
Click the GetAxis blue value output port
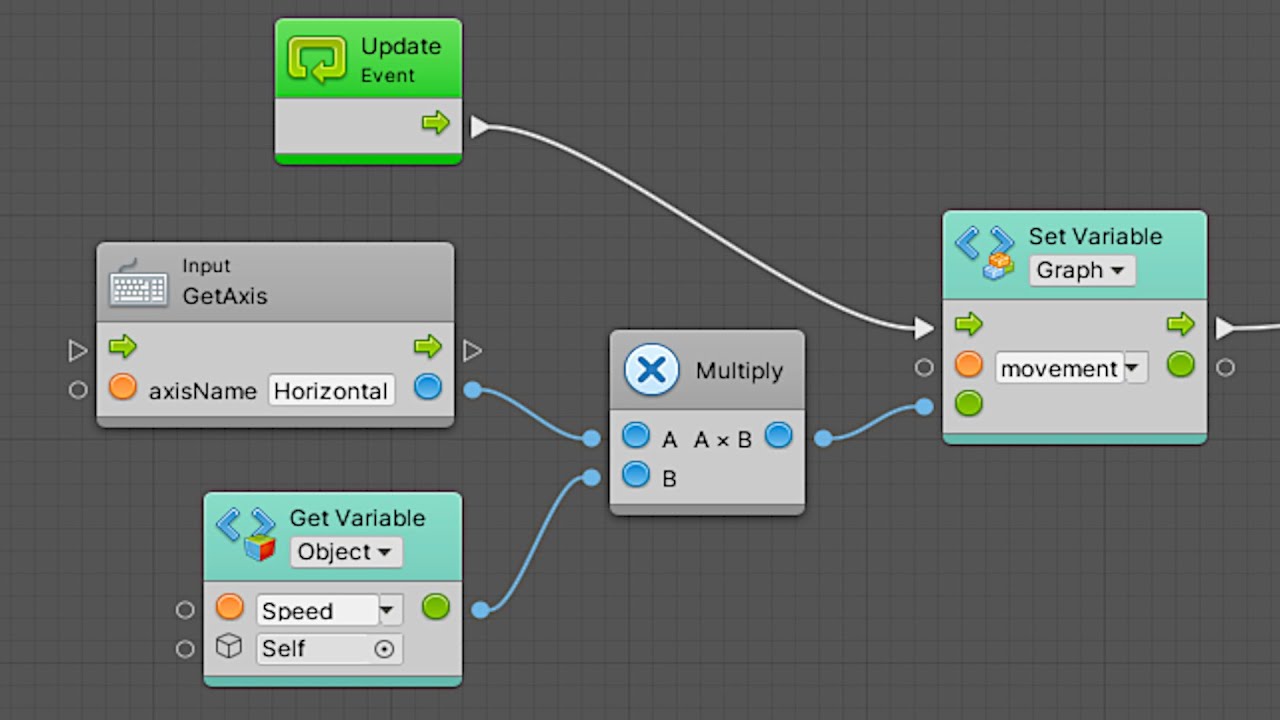click(428, 387)
